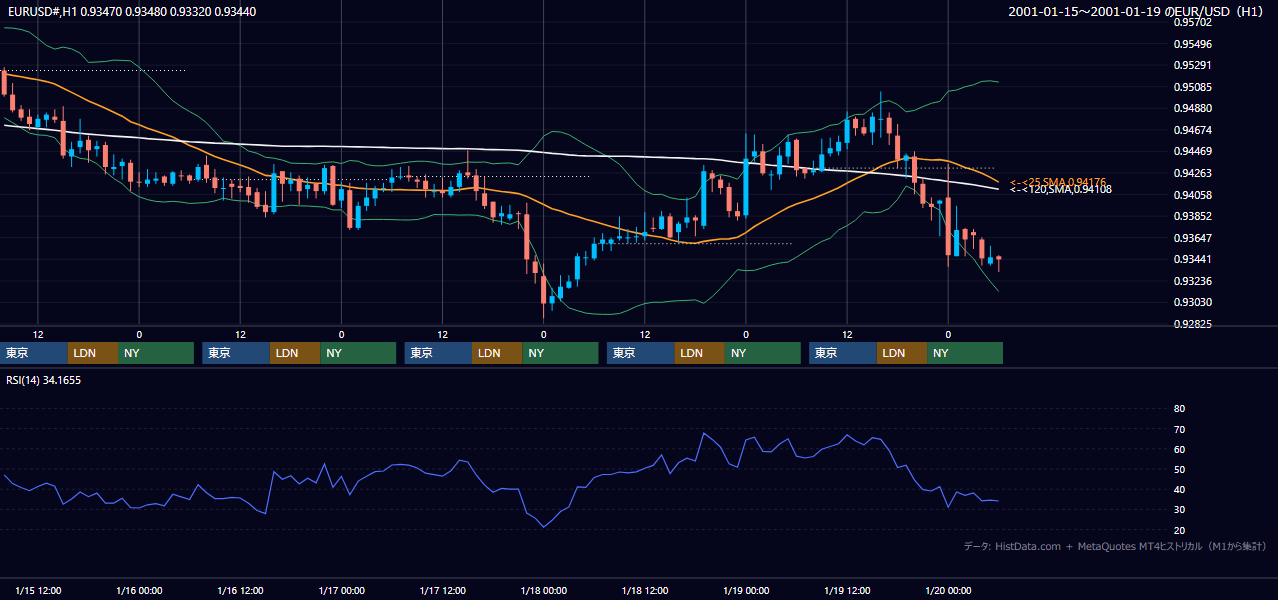Click the 1/20 00:00 date label
The image size is (1278, 600).
click(949, 591)
